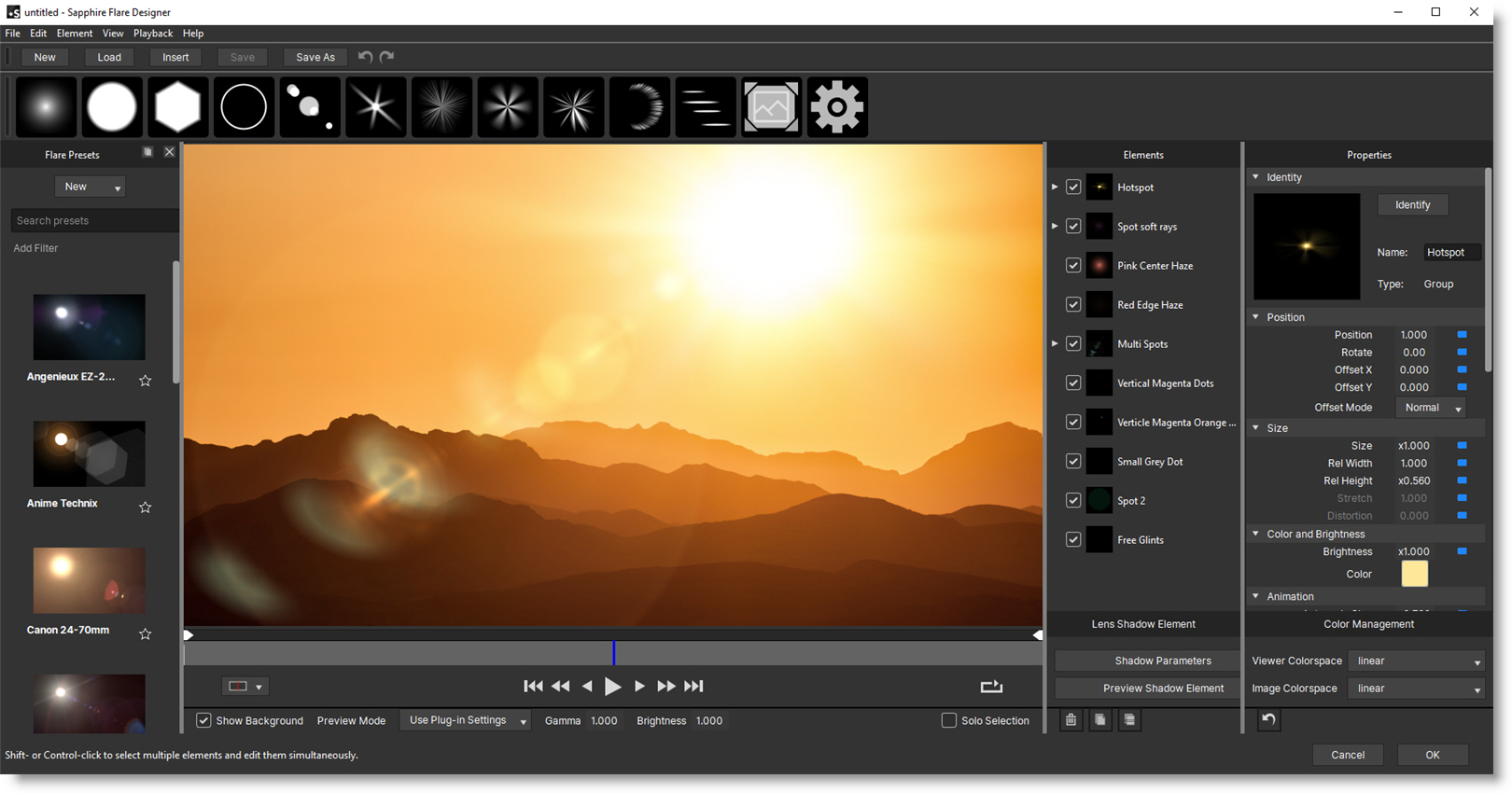1512x793 pixels.
Task: Open the Offset Mode dropdown
Action: (1430, 408)
